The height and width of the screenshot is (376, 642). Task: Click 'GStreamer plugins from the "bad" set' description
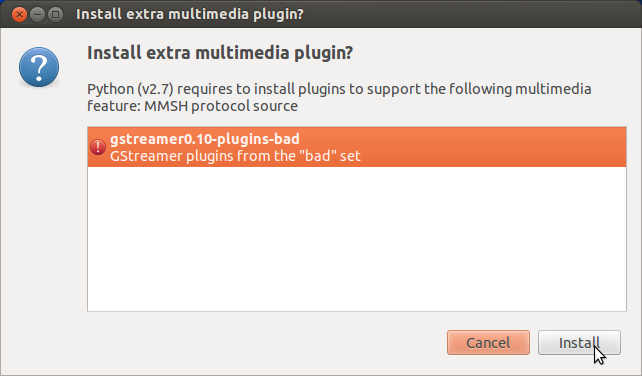[235, 156]
